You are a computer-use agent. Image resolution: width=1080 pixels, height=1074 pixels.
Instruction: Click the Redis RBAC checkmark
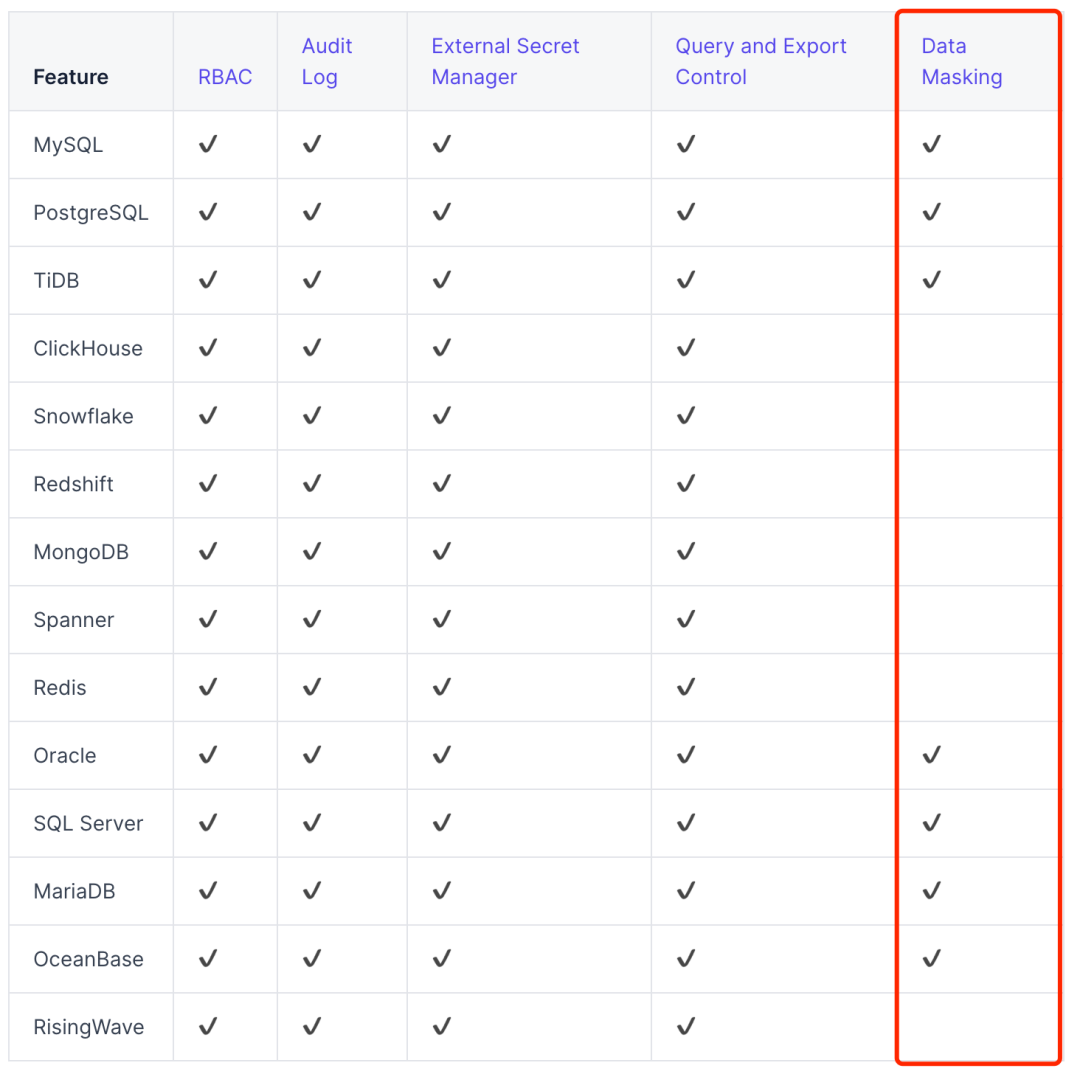click(208, 687)
